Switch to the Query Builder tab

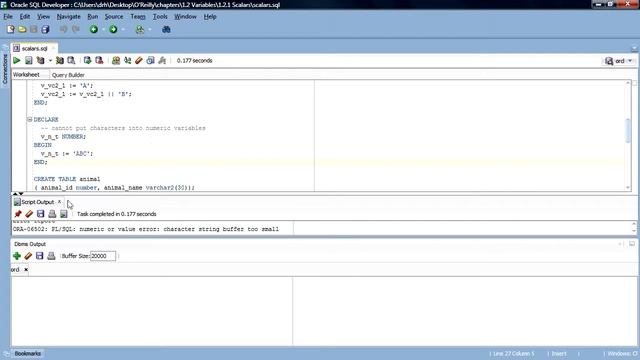(68, 75)
